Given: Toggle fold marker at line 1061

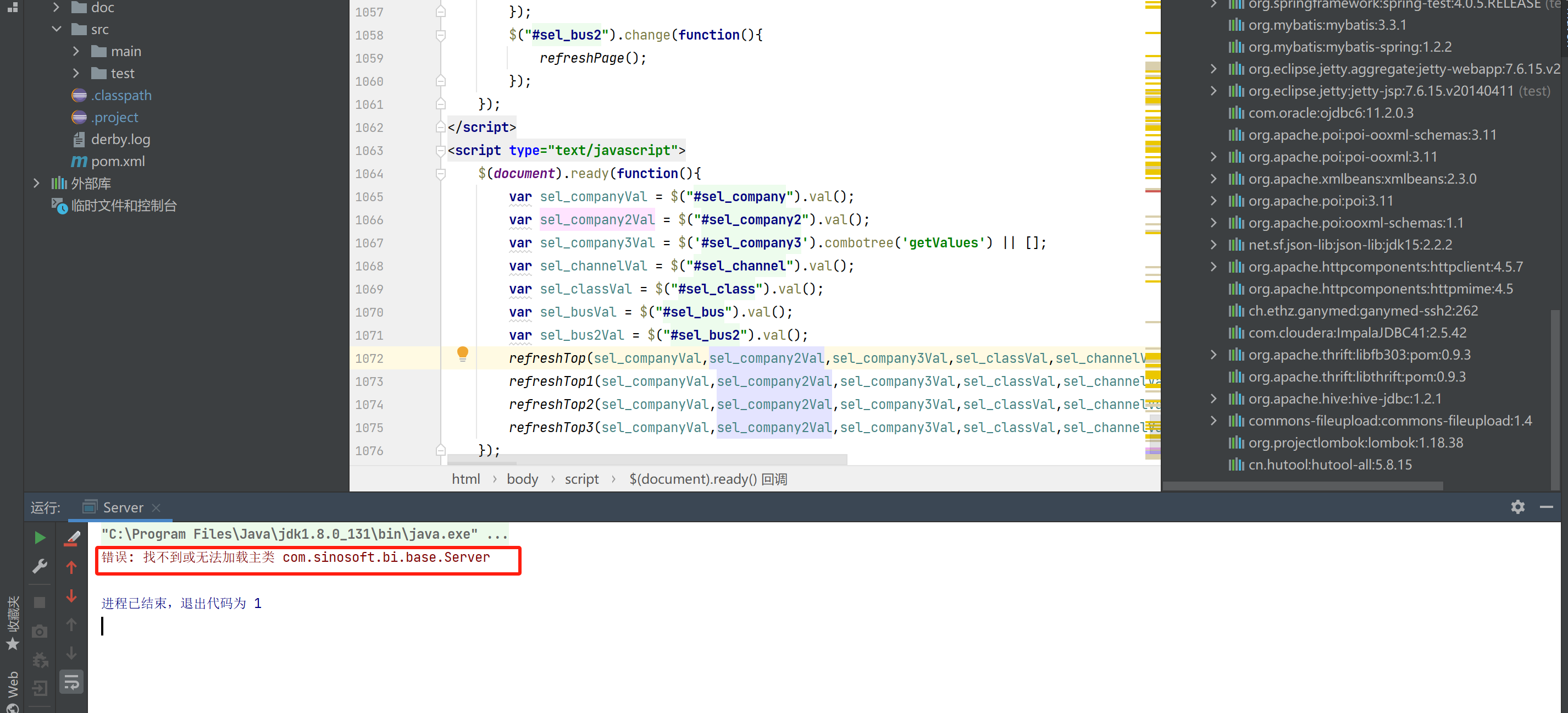Looking at the screenshot, I should pyautogui.click(x=441, y=104).
